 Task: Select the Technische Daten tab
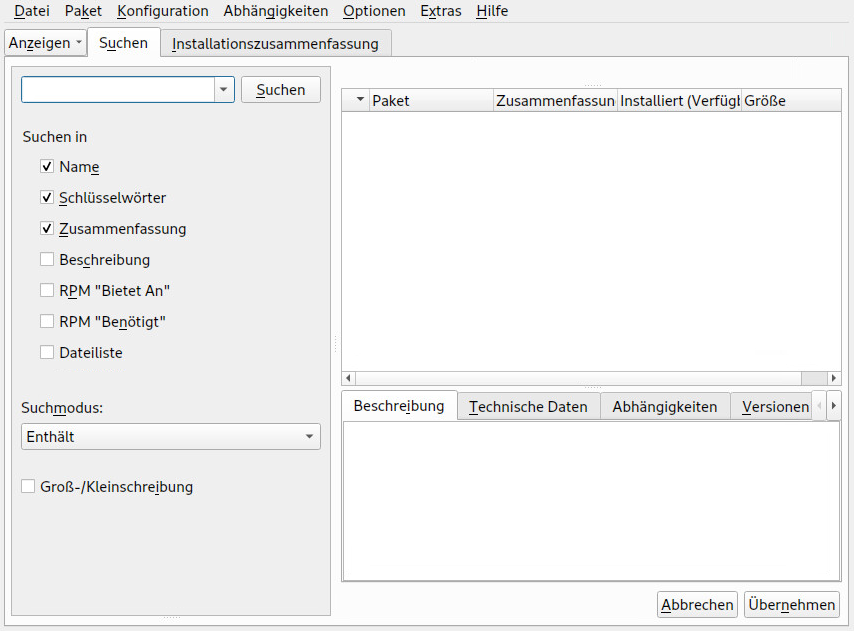[x=528, y=407]
